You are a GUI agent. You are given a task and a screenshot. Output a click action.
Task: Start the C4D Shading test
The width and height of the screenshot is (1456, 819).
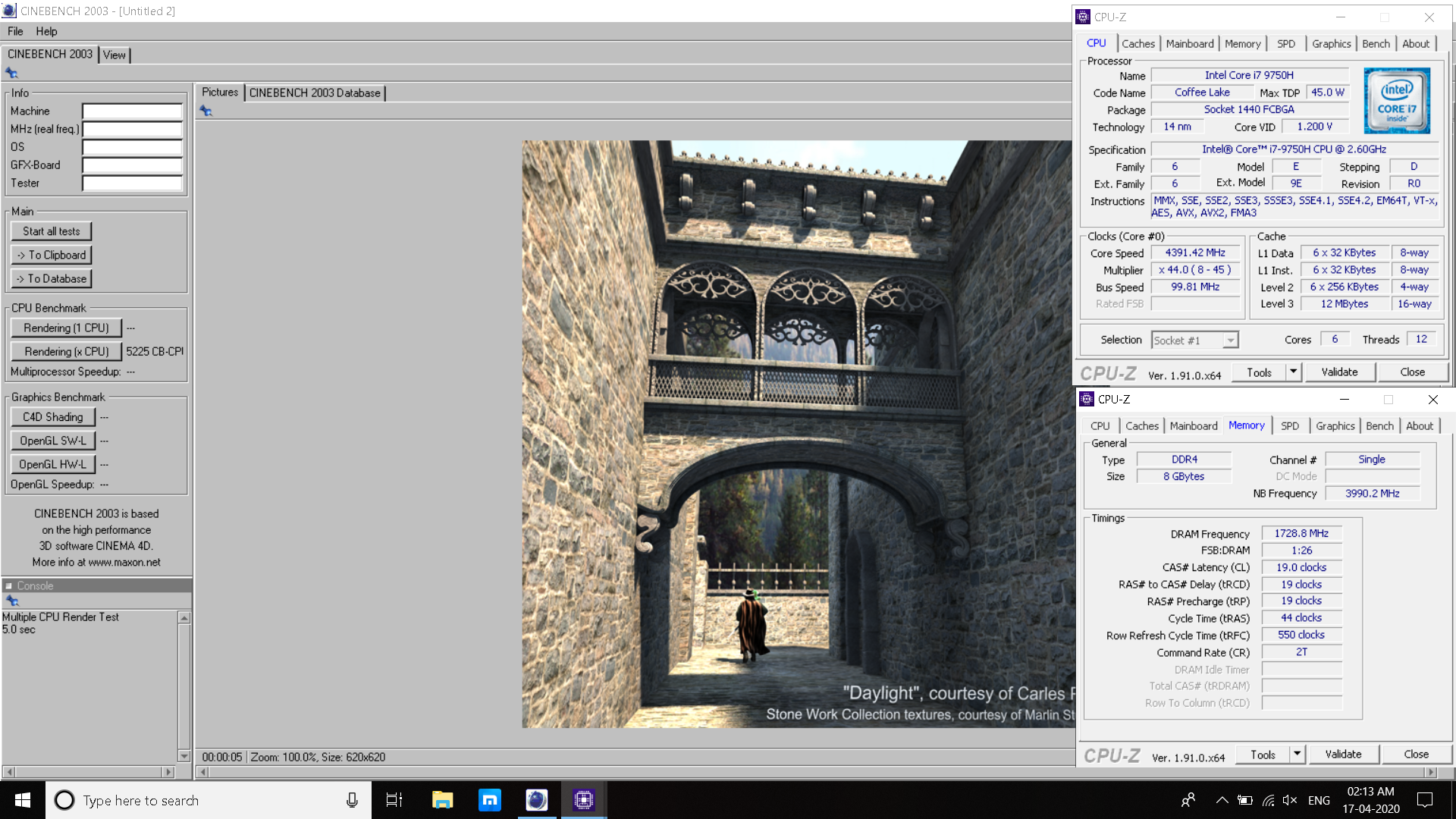click(53, 417)
